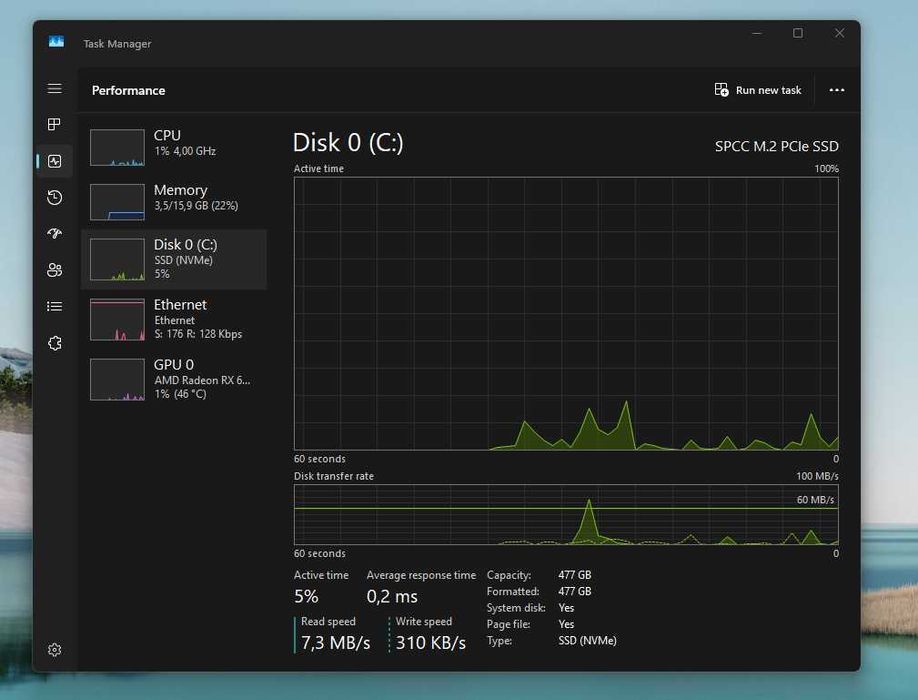The height and width of the screenshot is (700, 918).
Task: Click the Performance page heading
Action: click(128, 90)
